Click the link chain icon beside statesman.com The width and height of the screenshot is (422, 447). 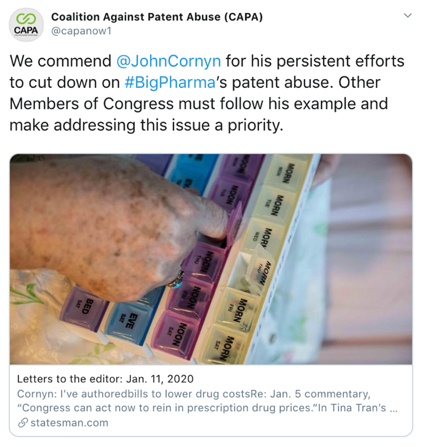23,423
